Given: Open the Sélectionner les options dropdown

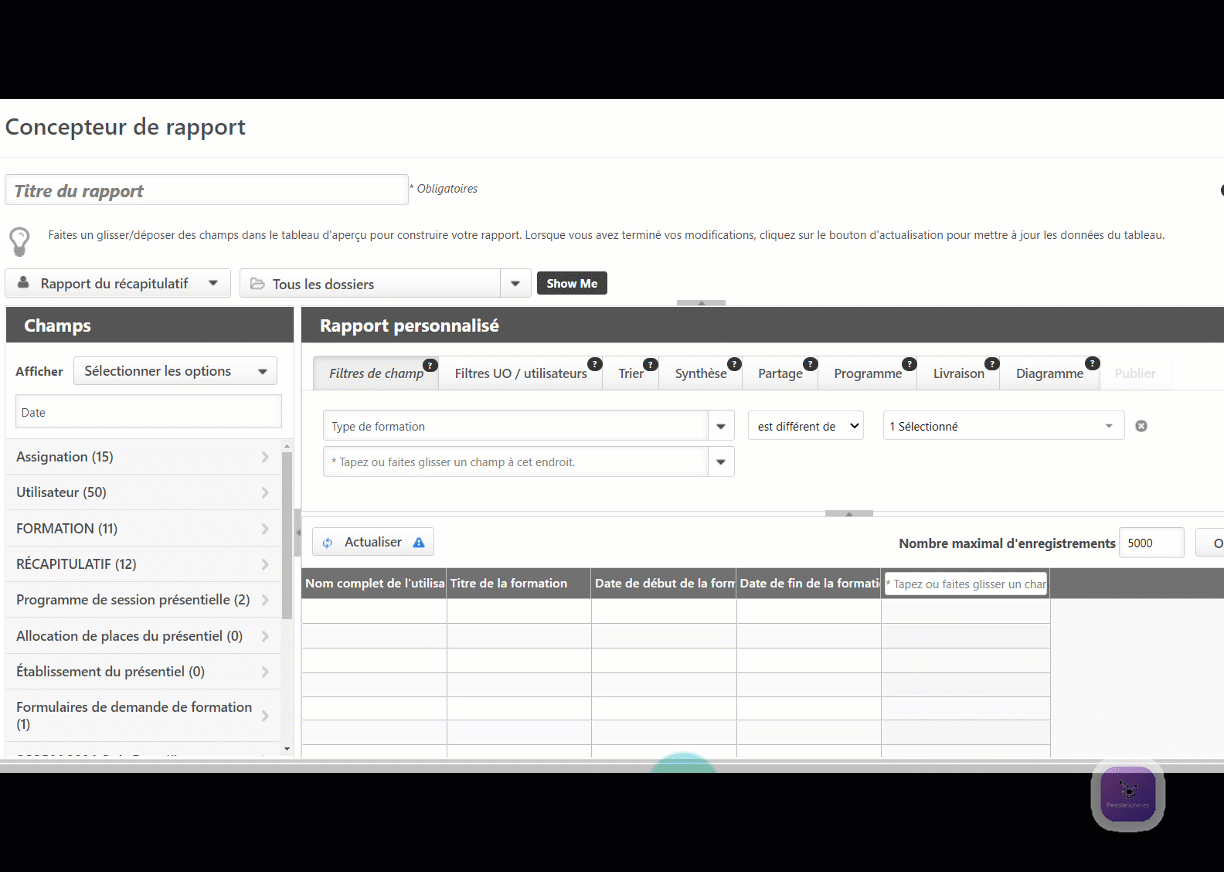Looking at the screenshot, I should click(x=175, y=371).
